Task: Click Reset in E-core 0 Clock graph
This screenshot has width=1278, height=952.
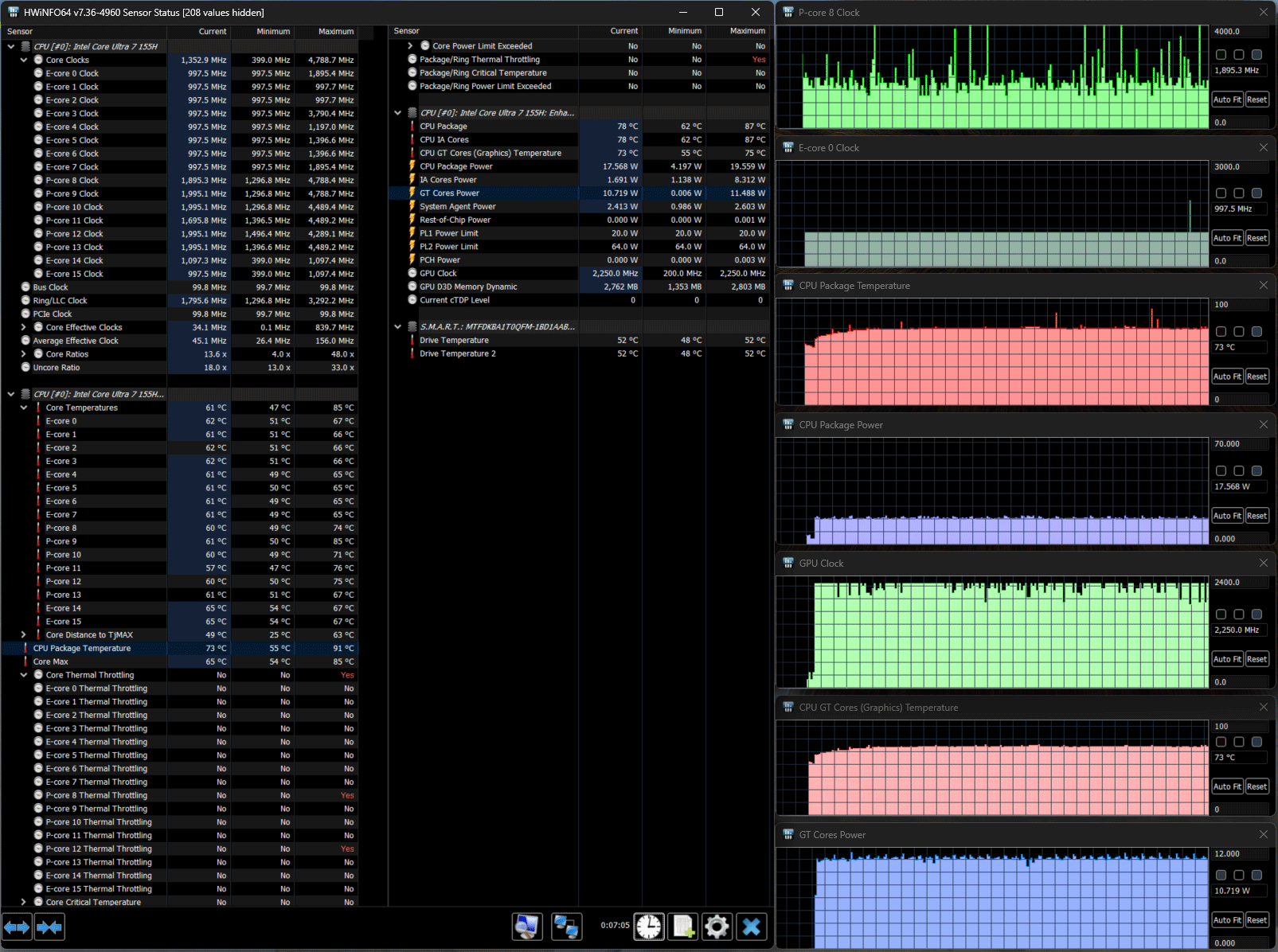Action: (x=1257, y=238)
